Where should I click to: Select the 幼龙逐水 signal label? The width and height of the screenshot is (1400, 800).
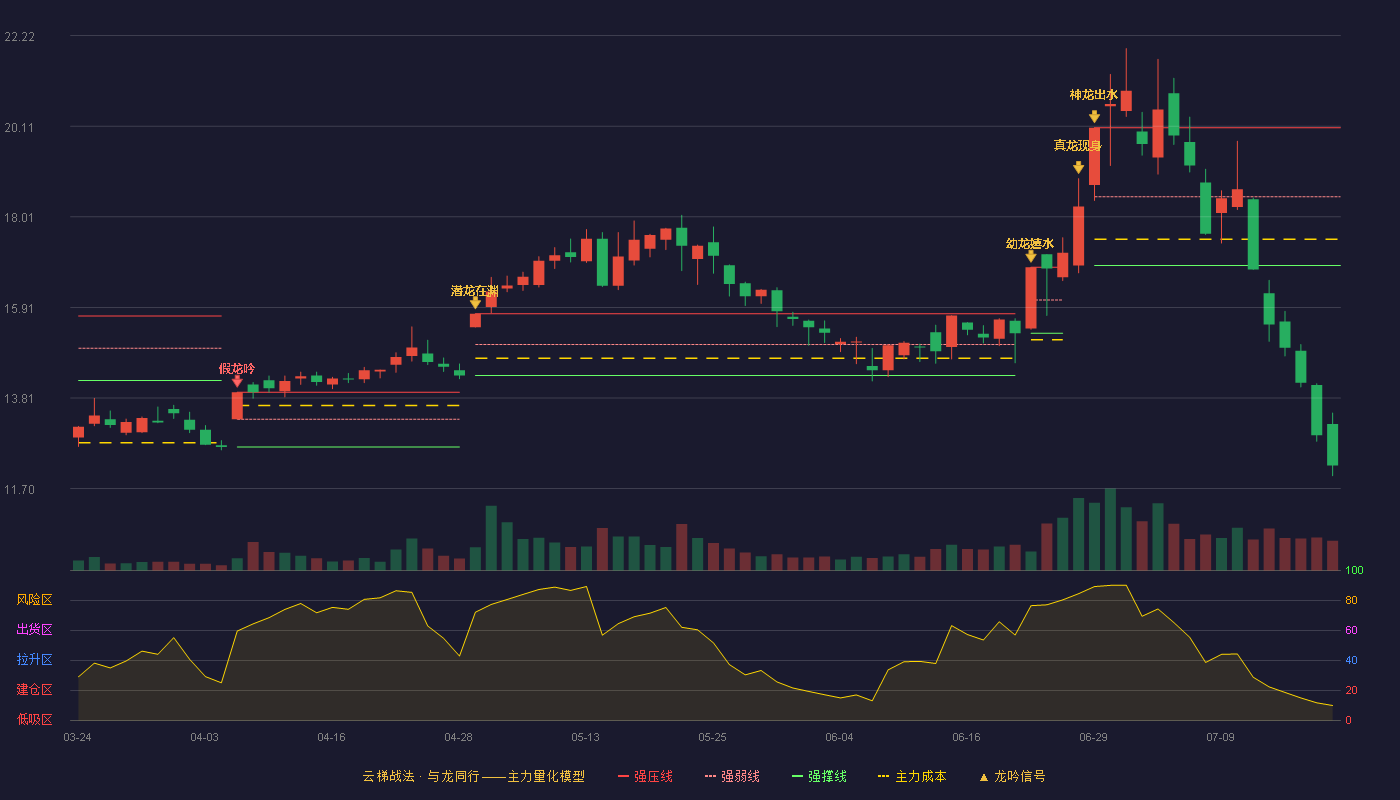click(1030, 243)
